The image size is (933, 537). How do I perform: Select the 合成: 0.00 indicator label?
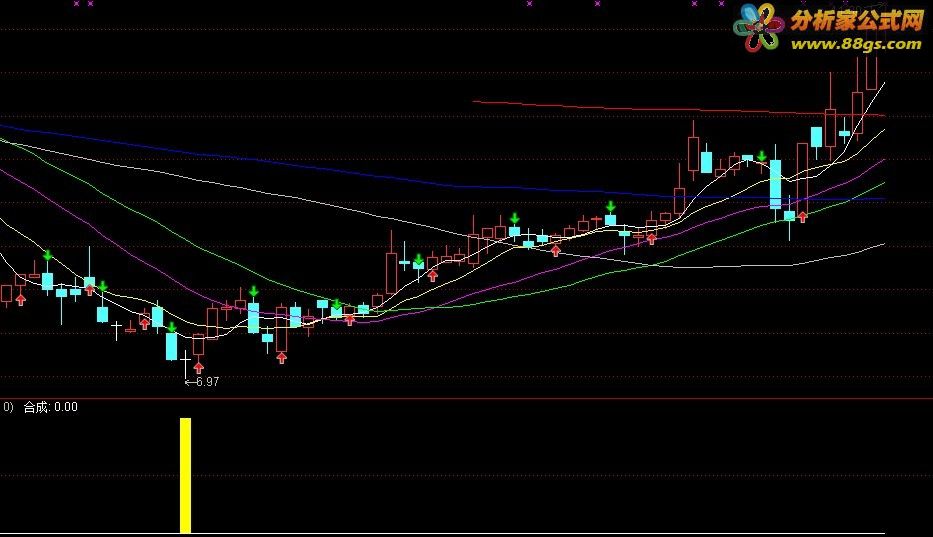pos(51,407)
